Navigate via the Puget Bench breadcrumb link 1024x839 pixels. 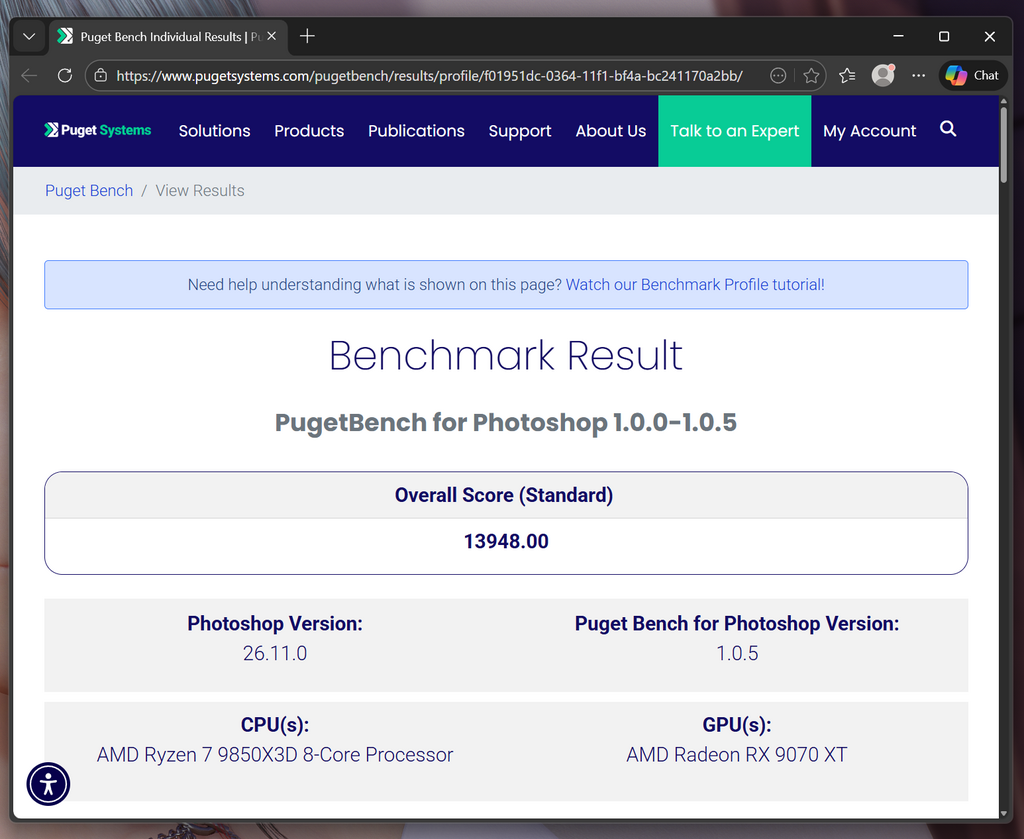(x=88, y=190)
